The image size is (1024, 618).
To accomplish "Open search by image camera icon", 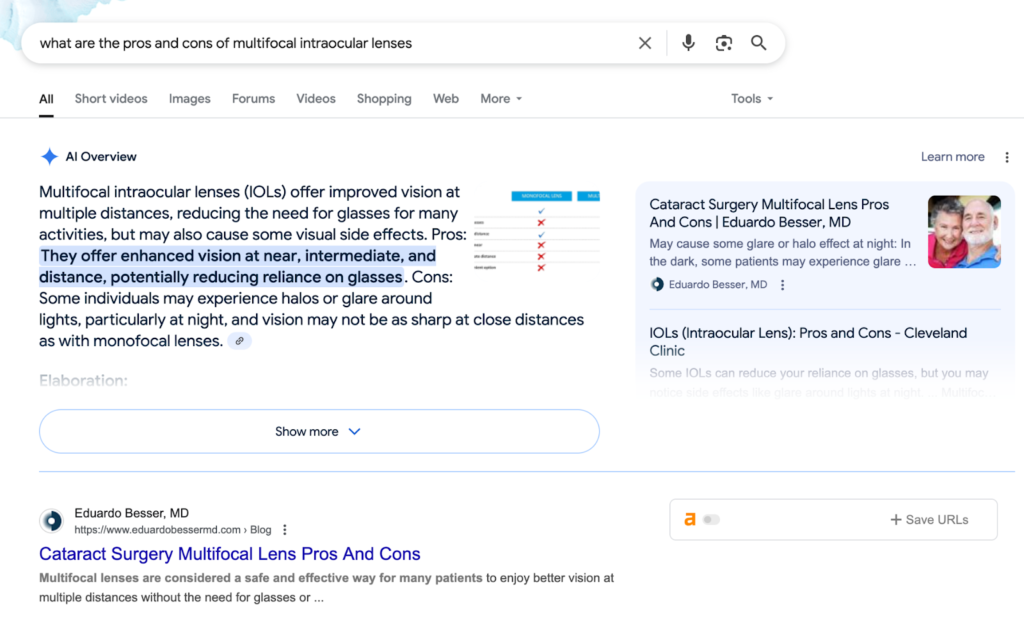I will [724, 43].
